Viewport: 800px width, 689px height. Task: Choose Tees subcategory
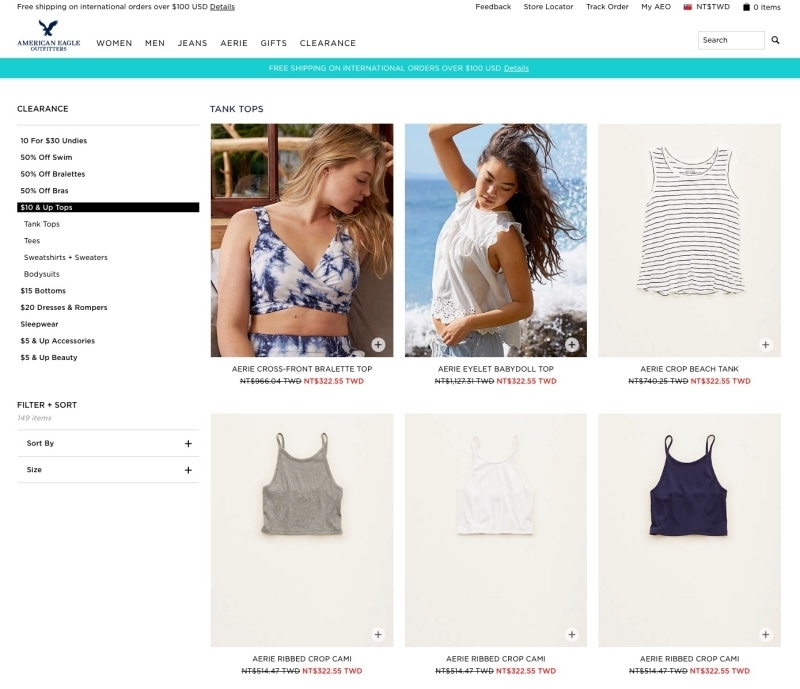point(32,241)
